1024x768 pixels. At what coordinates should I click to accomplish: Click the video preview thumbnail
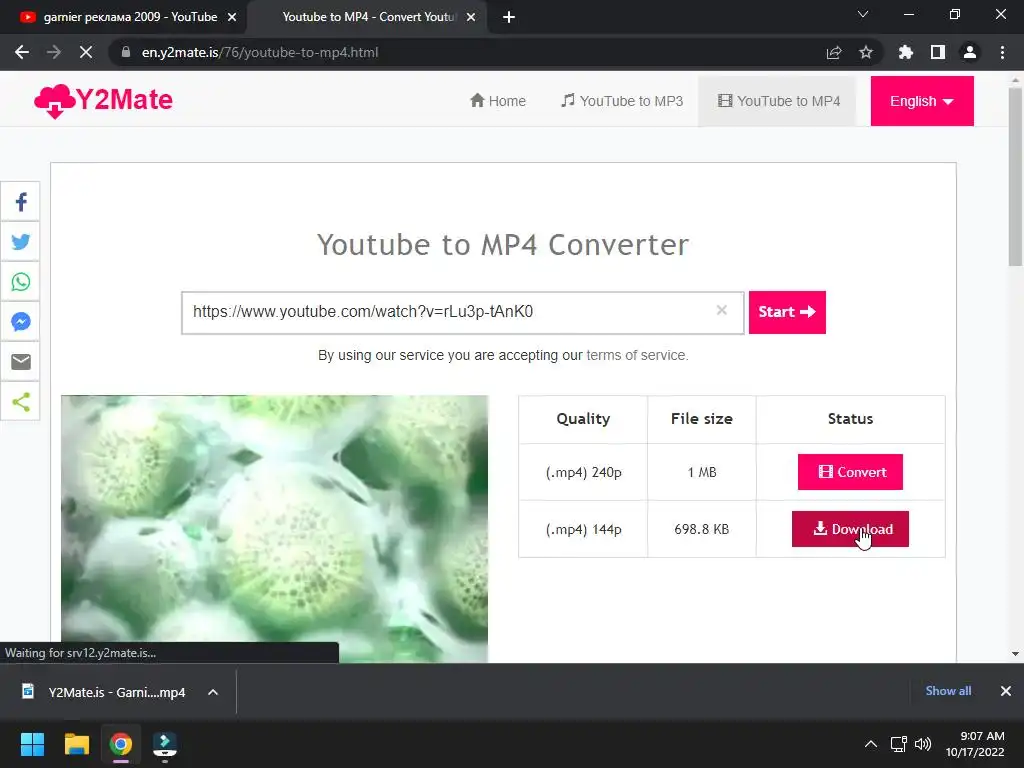(x=274, y=529)
